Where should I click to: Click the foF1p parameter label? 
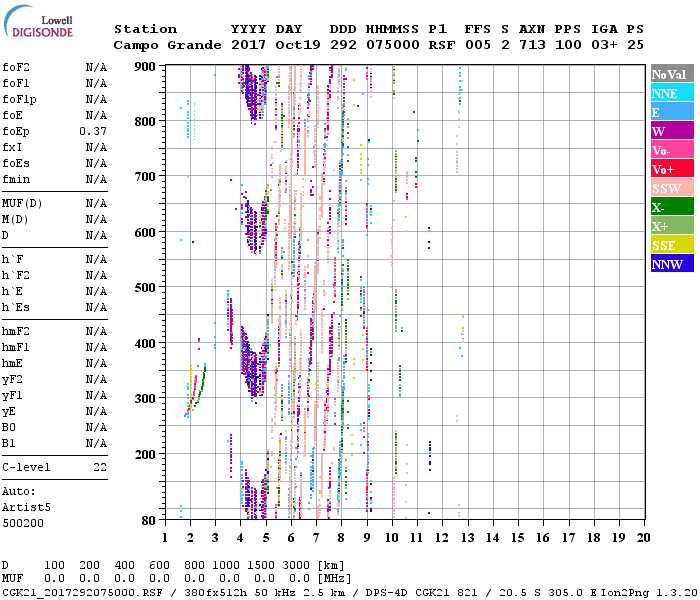coord(19,100)
